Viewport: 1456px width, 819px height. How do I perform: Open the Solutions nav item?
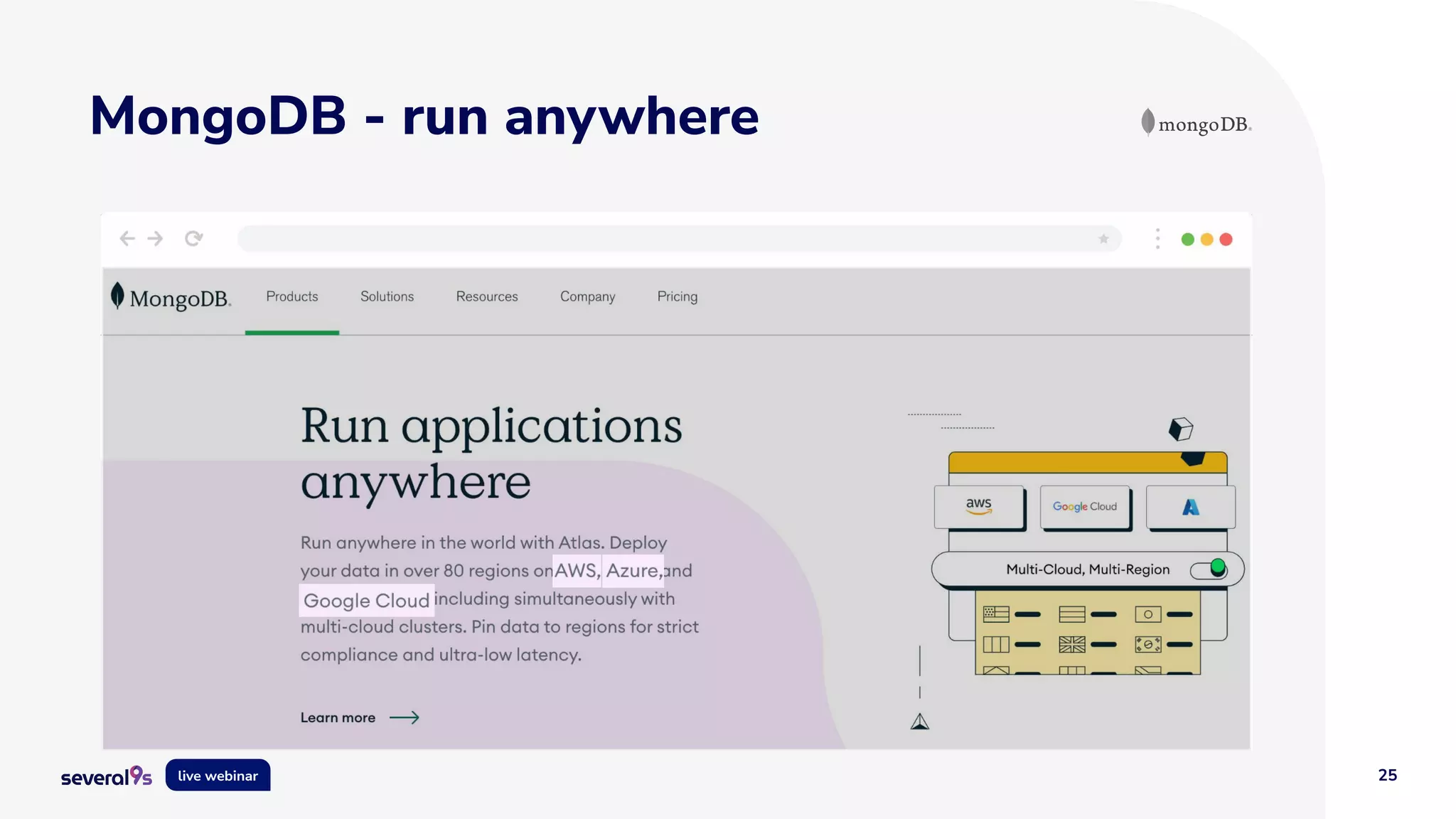point(387,296)
